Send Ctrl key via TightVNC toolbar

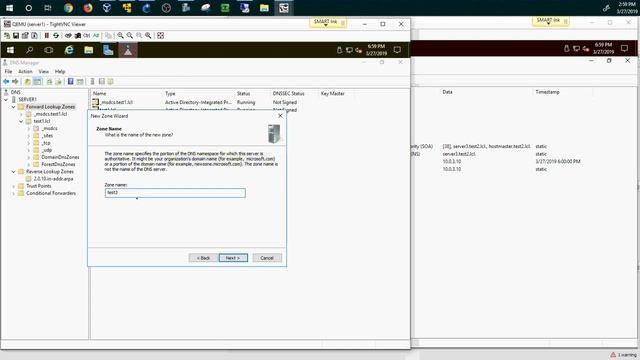click(x=87, y=36)
